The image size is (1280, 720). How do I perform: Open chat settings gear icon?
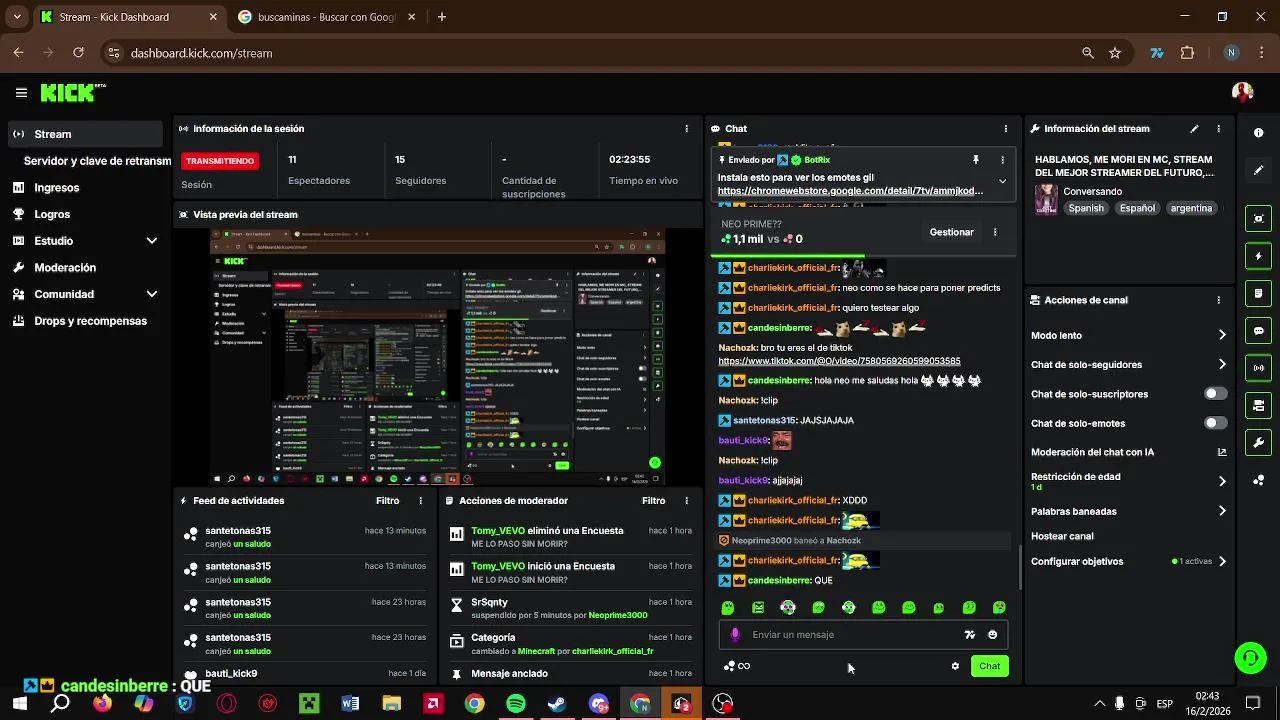tap(955, 666)
